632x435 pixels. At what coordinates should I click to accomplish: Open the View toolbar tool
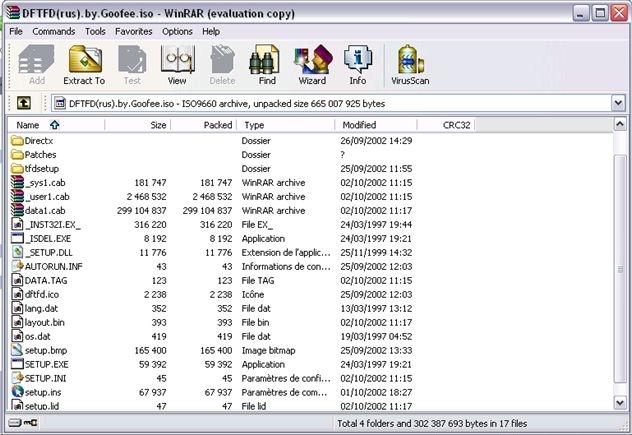tap(177, 65)
